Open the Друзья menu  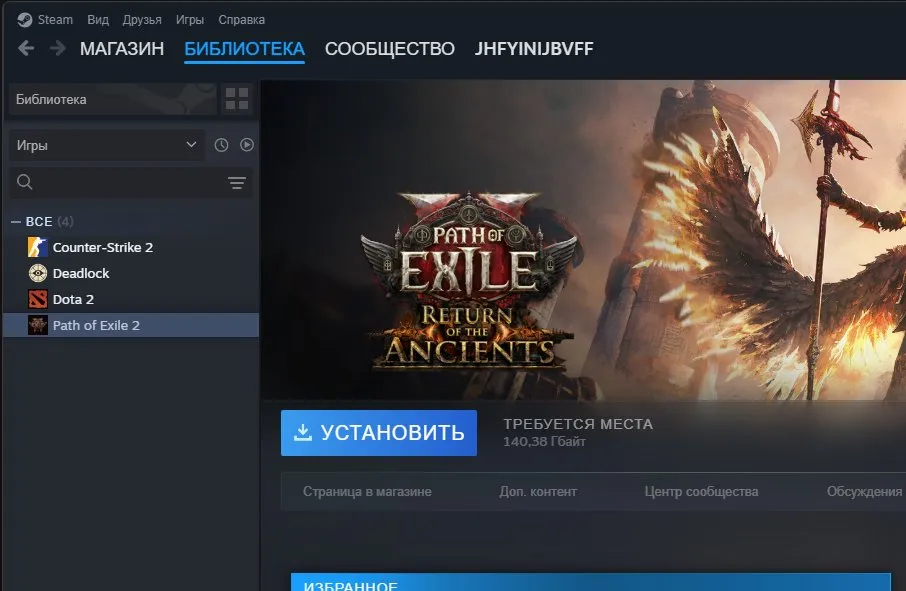click(x=142, y=20)
